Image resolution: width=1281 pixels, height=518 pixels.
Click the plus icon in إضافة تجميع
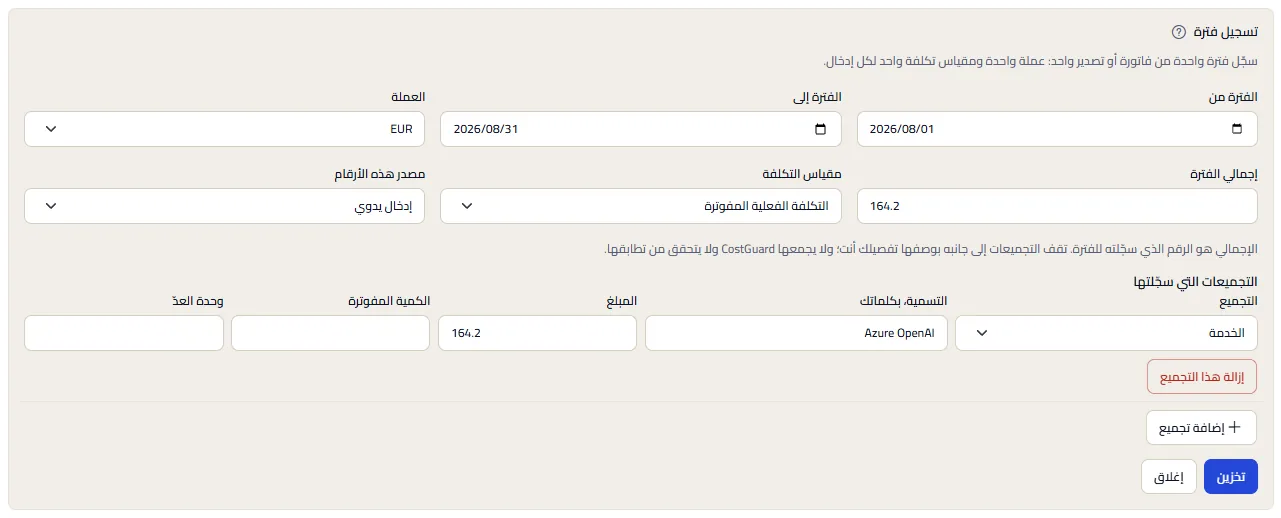[1234, 427]
